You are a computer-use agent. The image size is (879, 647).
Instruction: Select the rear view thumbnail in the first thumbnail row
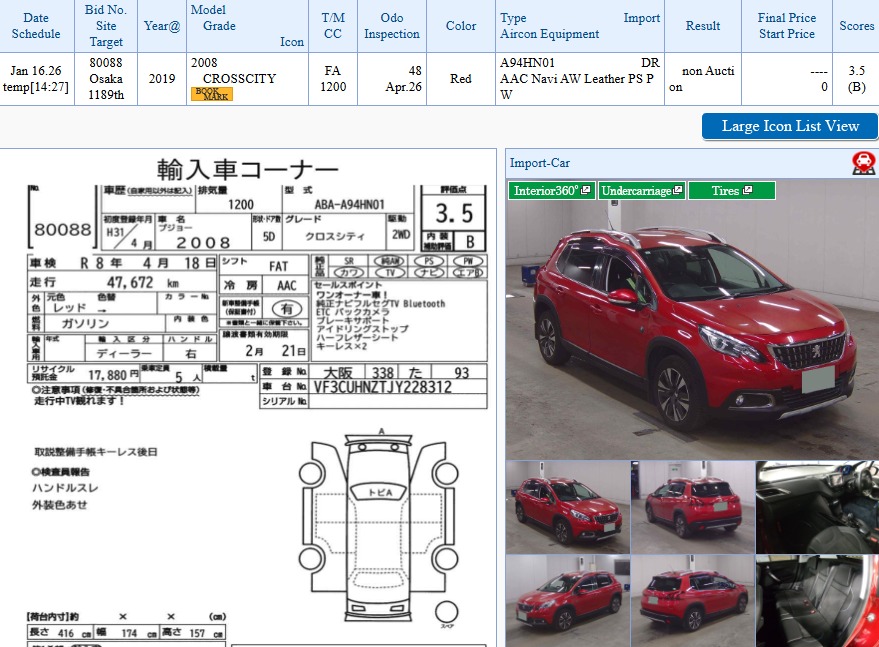pyautogui.click(x=692, y=507)
